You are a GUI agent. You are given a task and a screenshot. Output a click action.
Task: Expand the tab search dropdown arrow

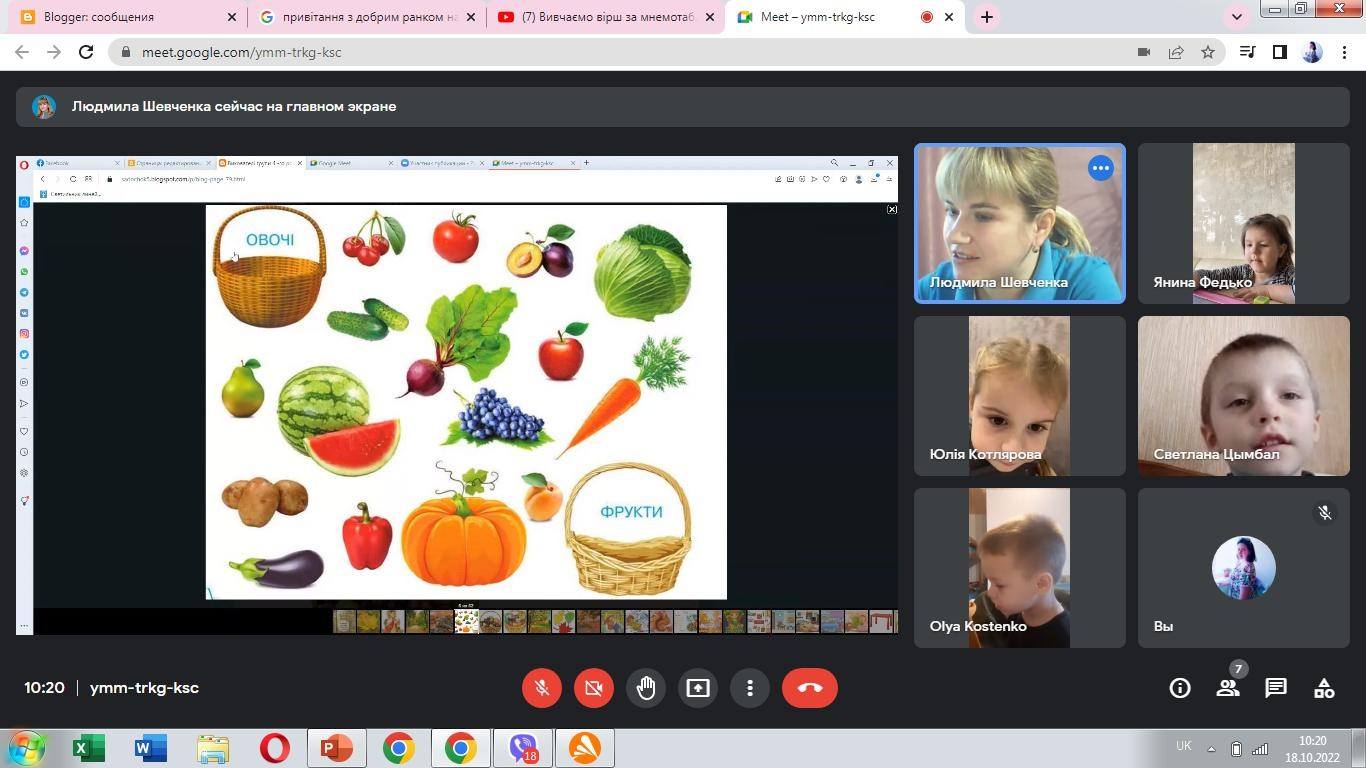pos(1237,17)
